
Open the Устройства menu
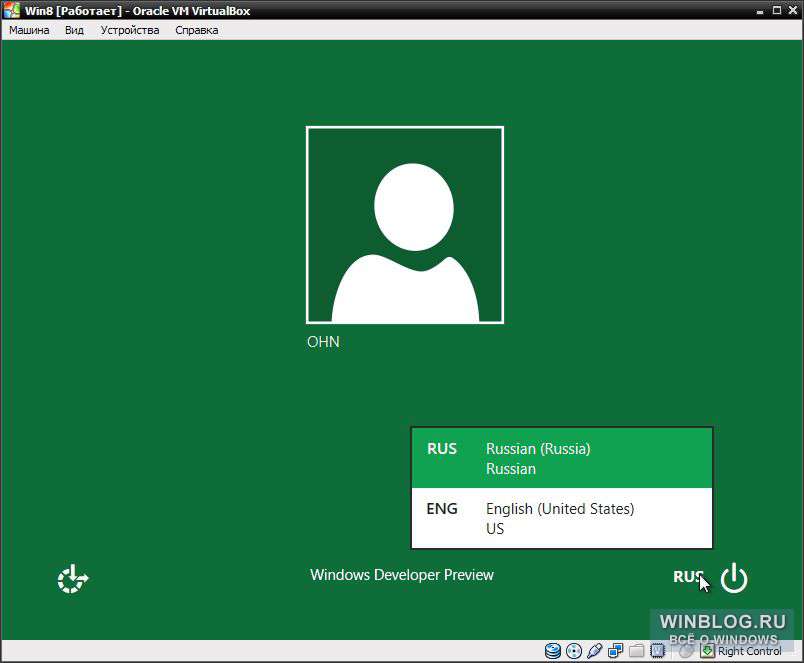coord(130,30)
